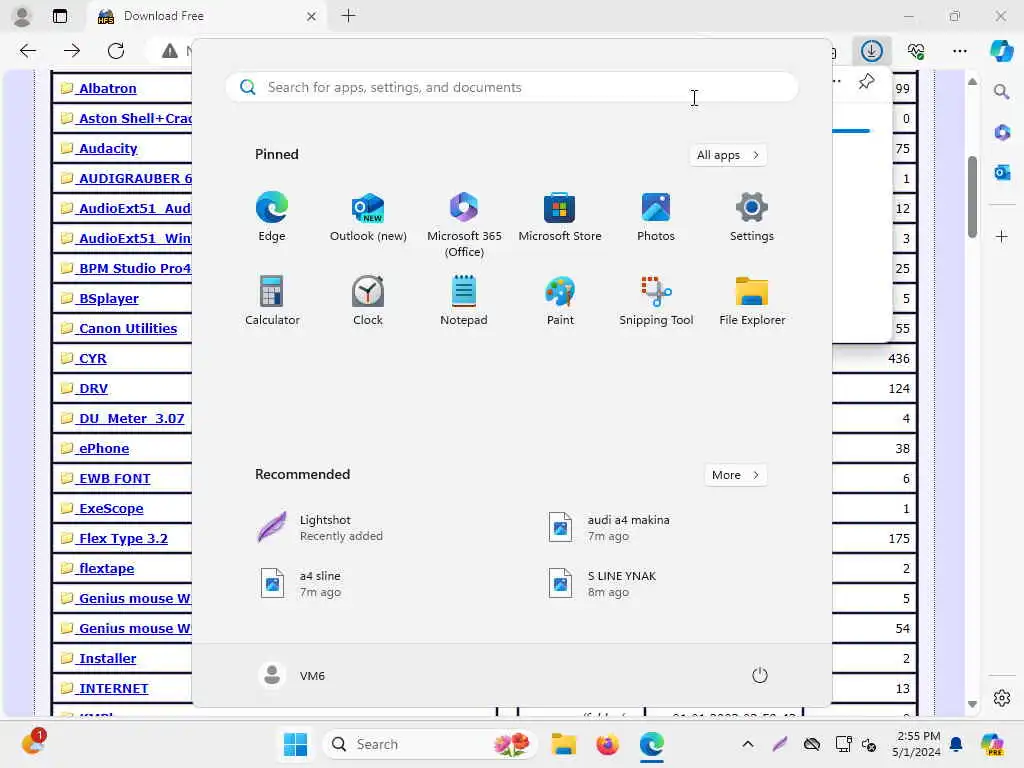Open Browser essentials heart icon

tap(916, 50)
